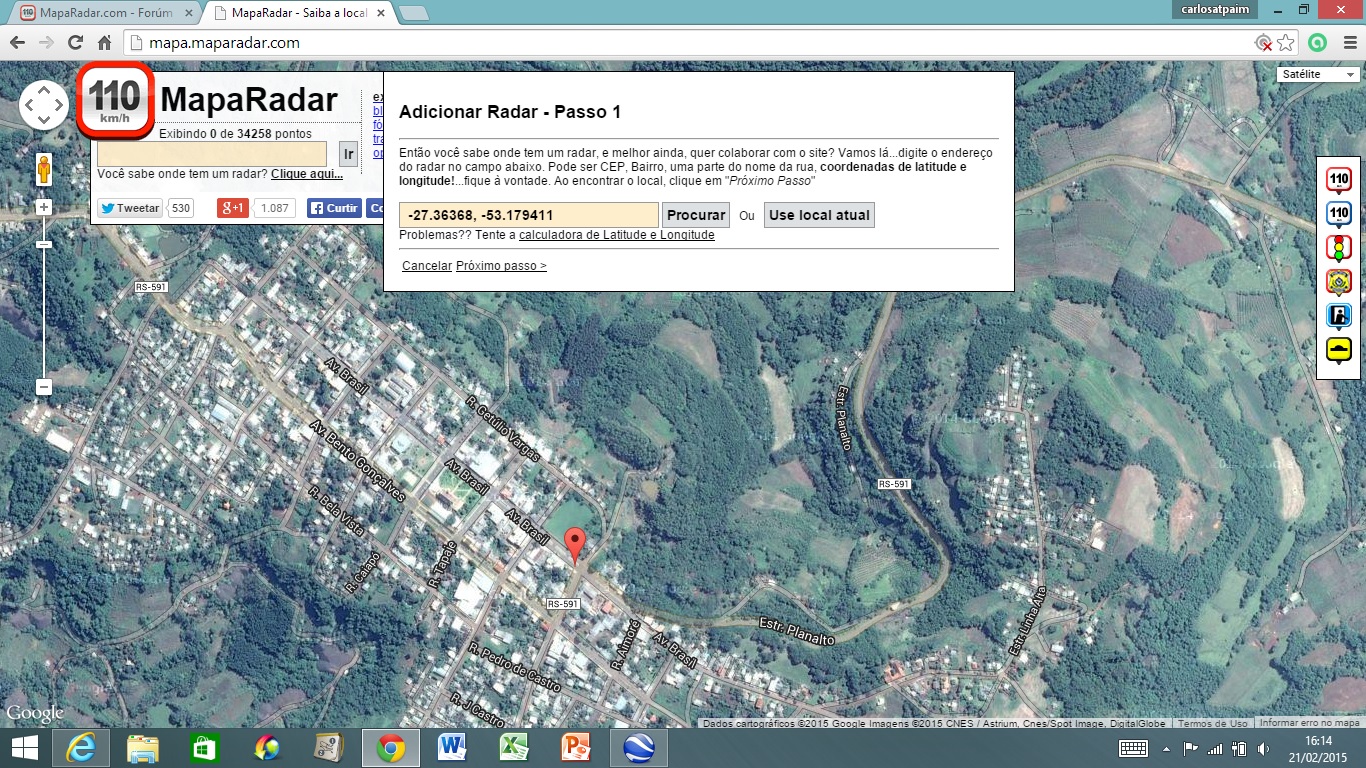This screenshot has height=768, width=1366.
Task: Open File Explorer from the taskbar
Action: pyautogui.click(x=143, y=748)
